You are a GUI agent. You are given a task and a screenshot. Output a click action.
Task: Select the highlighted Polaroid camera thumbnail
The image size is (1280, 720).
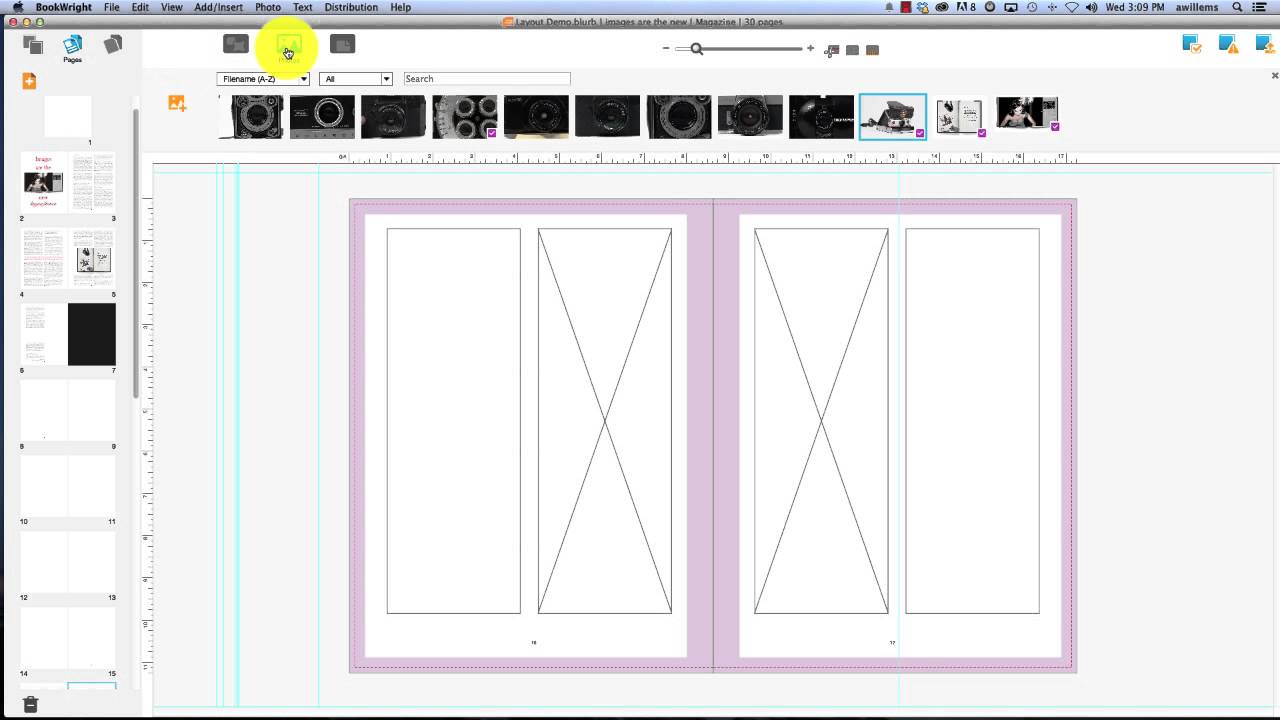[893, 117]
